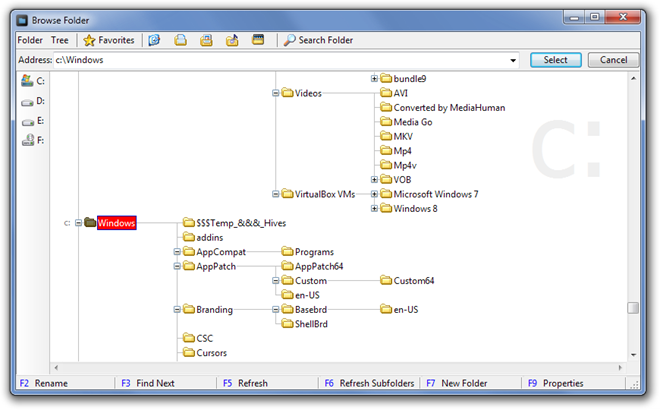Click F6 Refresh Subfolders command
This screenshot has width=660, height=410.
coord(369,383)
